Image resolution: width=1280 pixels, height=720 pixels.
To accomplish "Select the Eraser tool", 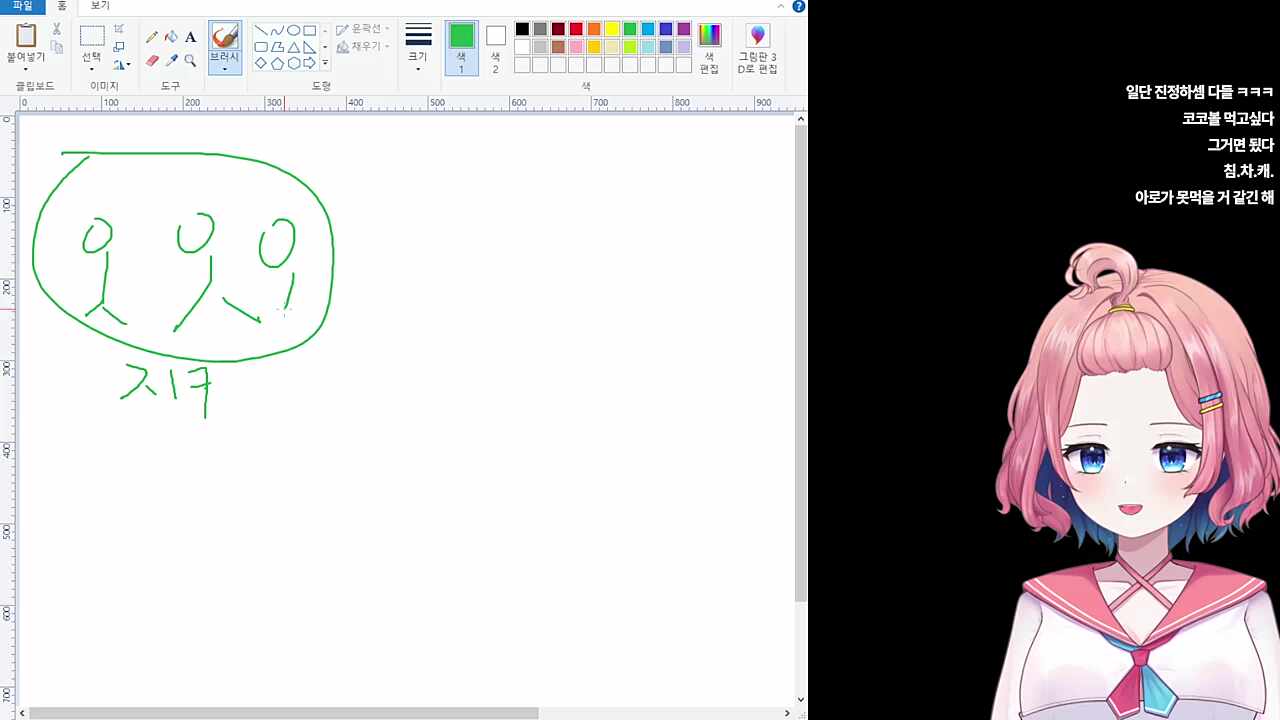I will click(152, 60).
